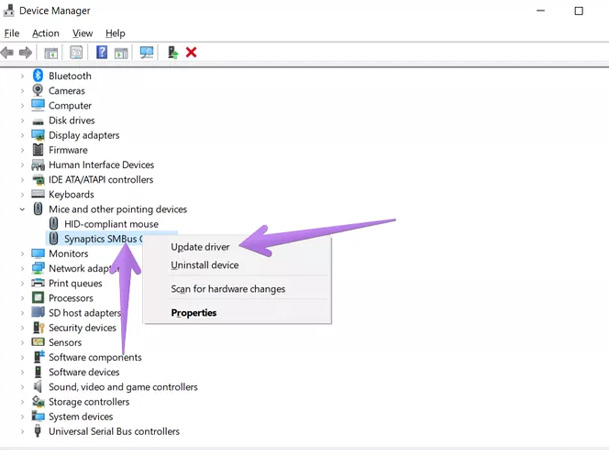Click the Back arrow in toolbar
The image size is (609, 450).
[8, 52]
